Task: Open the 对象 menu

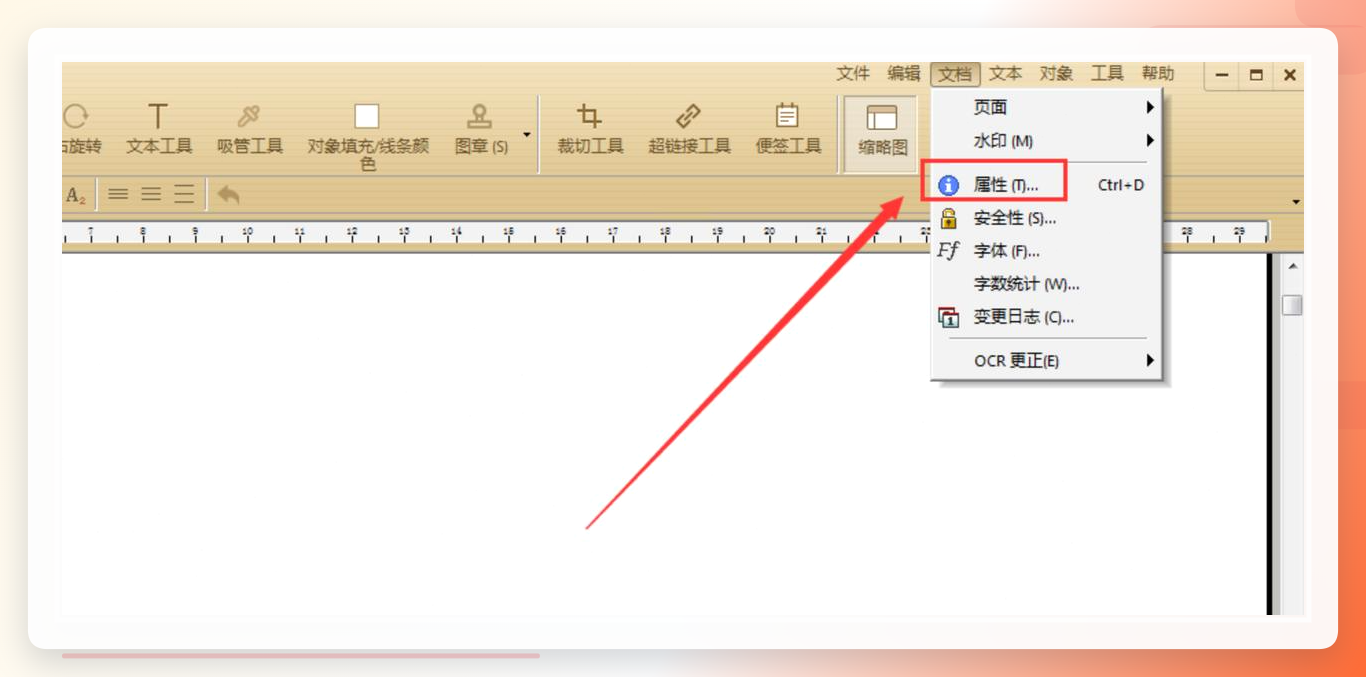Action: [x=1057, y=74]
